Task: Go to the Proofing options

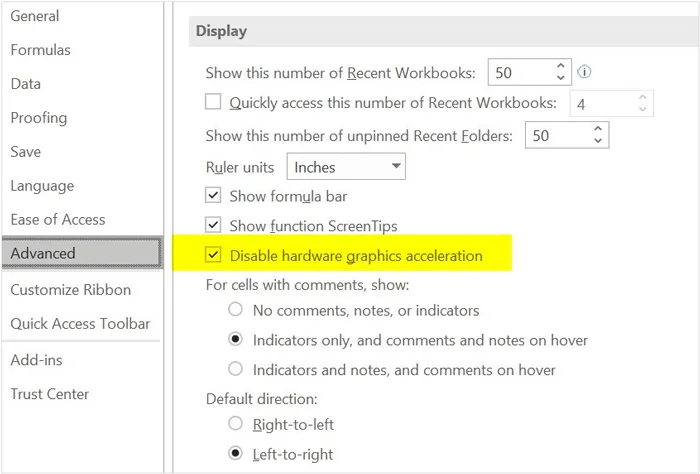Action: [x=39, y=118]
